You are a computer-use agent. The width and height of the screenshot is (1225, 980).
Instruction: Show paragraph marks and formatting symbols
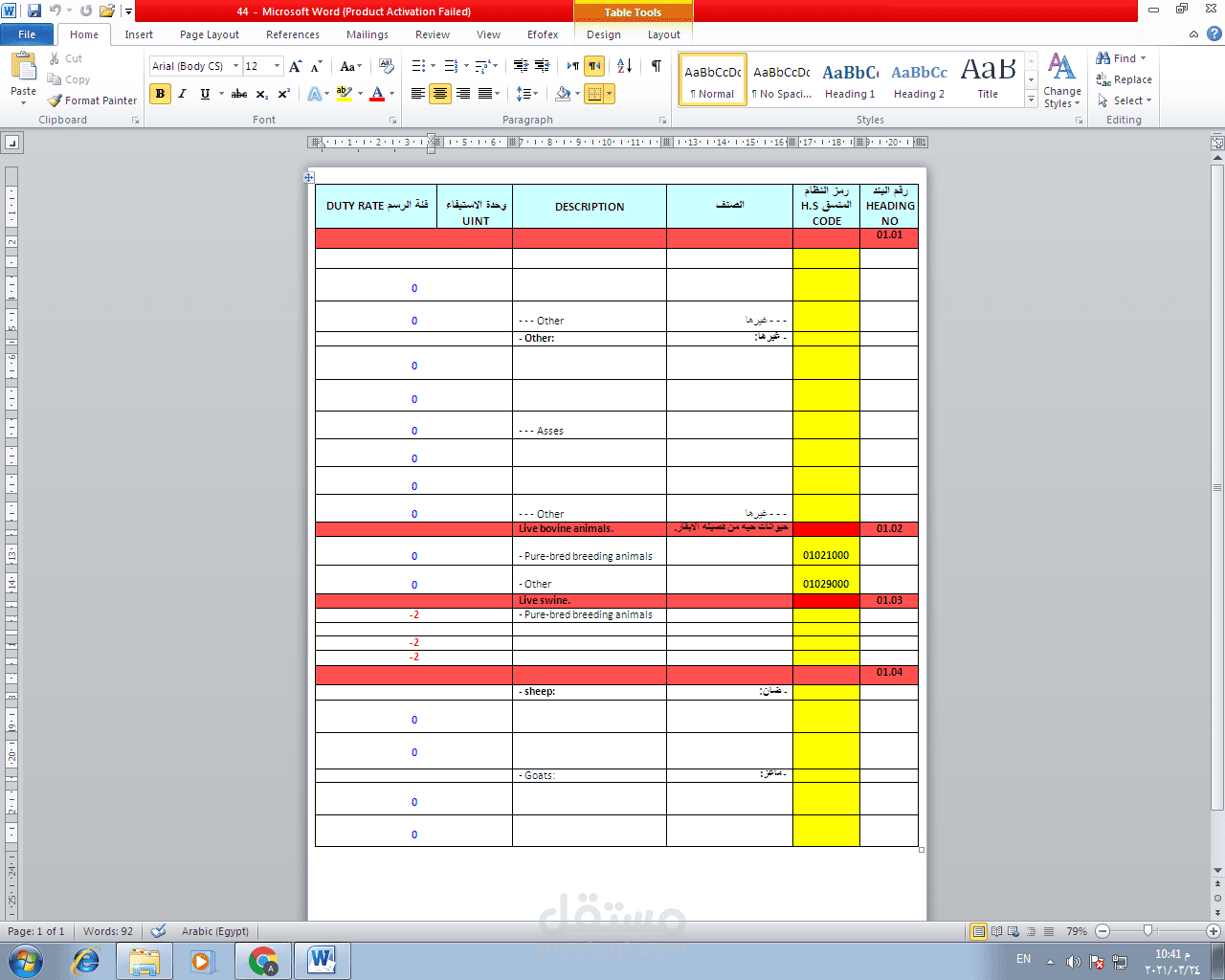(656, 66)
